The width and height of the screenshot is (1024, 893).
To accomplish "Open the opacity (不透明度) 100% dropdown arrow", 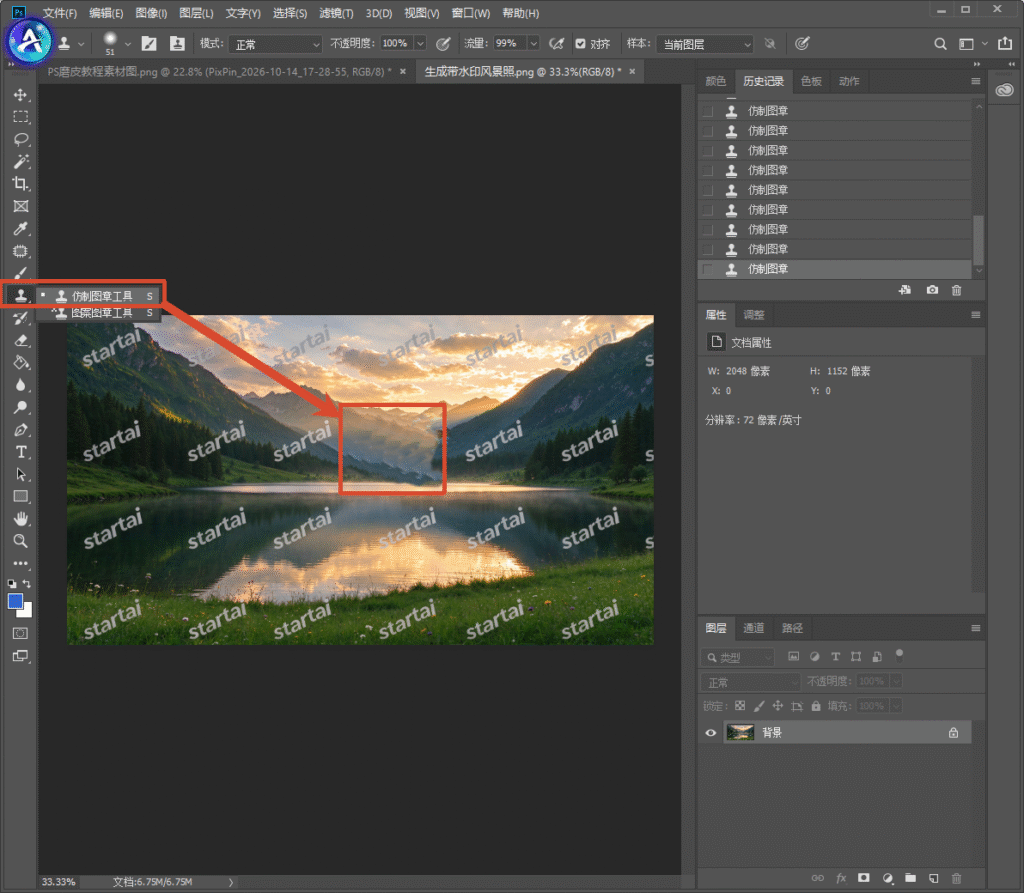I will 420,44.
